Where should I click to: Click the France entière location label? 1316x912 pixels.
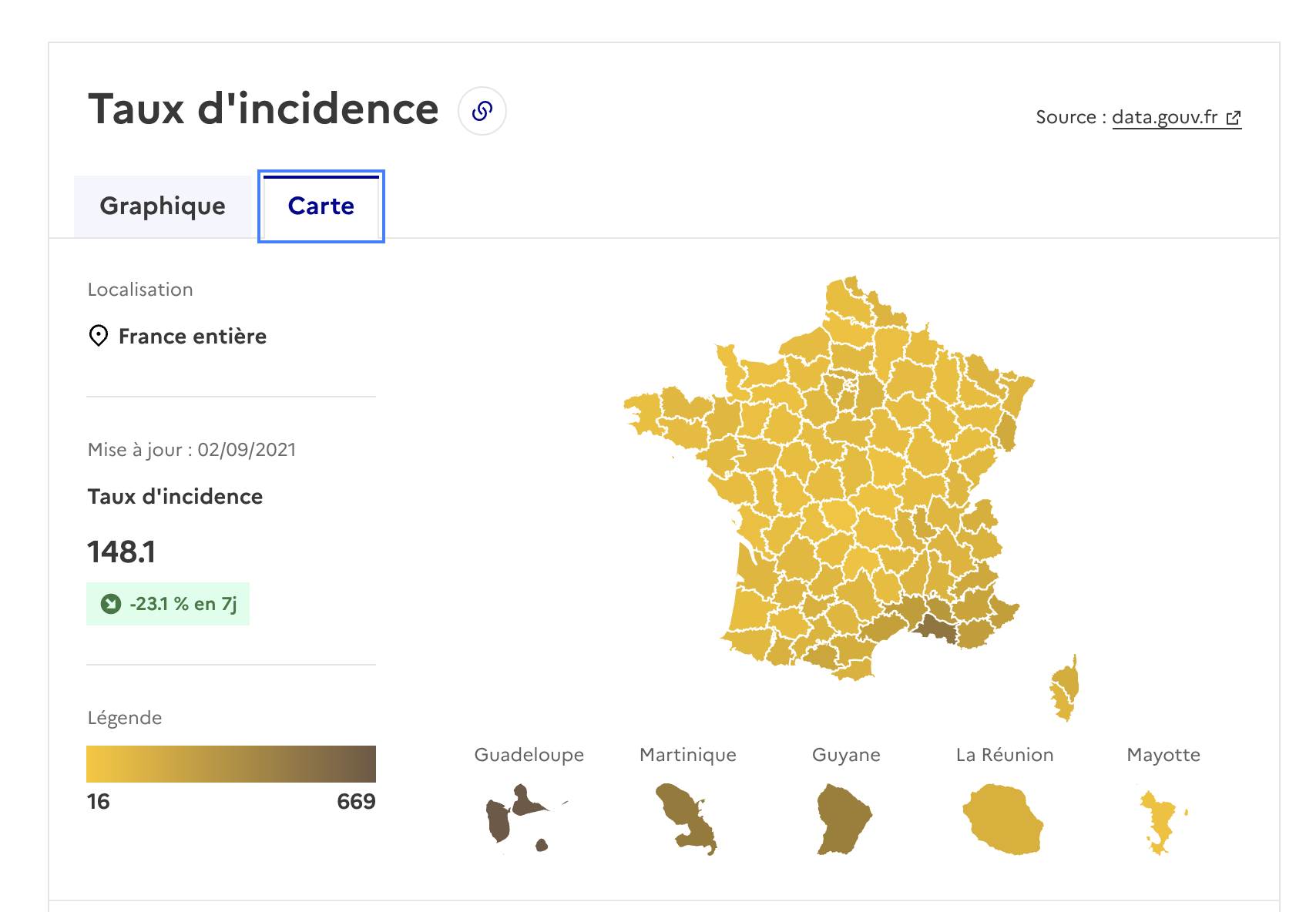(x=193, y=336)
